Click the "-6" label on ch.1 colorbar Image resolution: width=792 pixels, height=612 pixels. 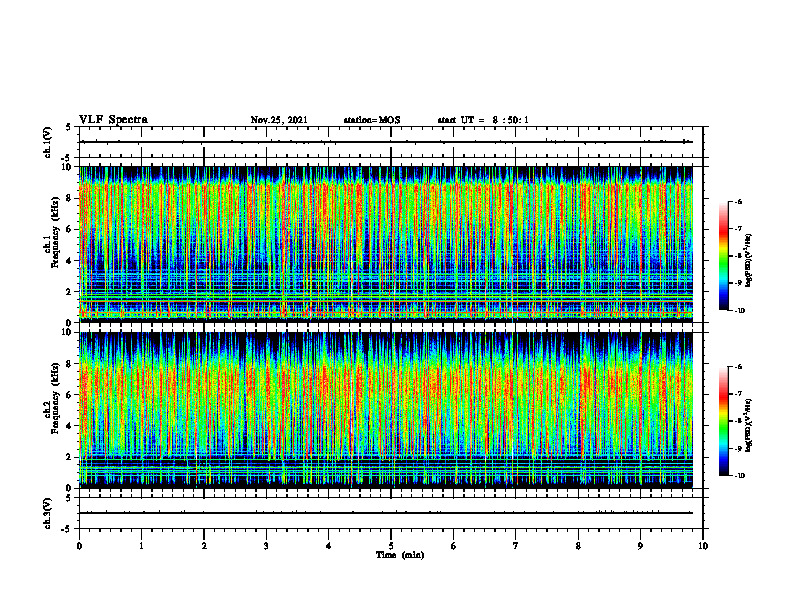(738, 202)
